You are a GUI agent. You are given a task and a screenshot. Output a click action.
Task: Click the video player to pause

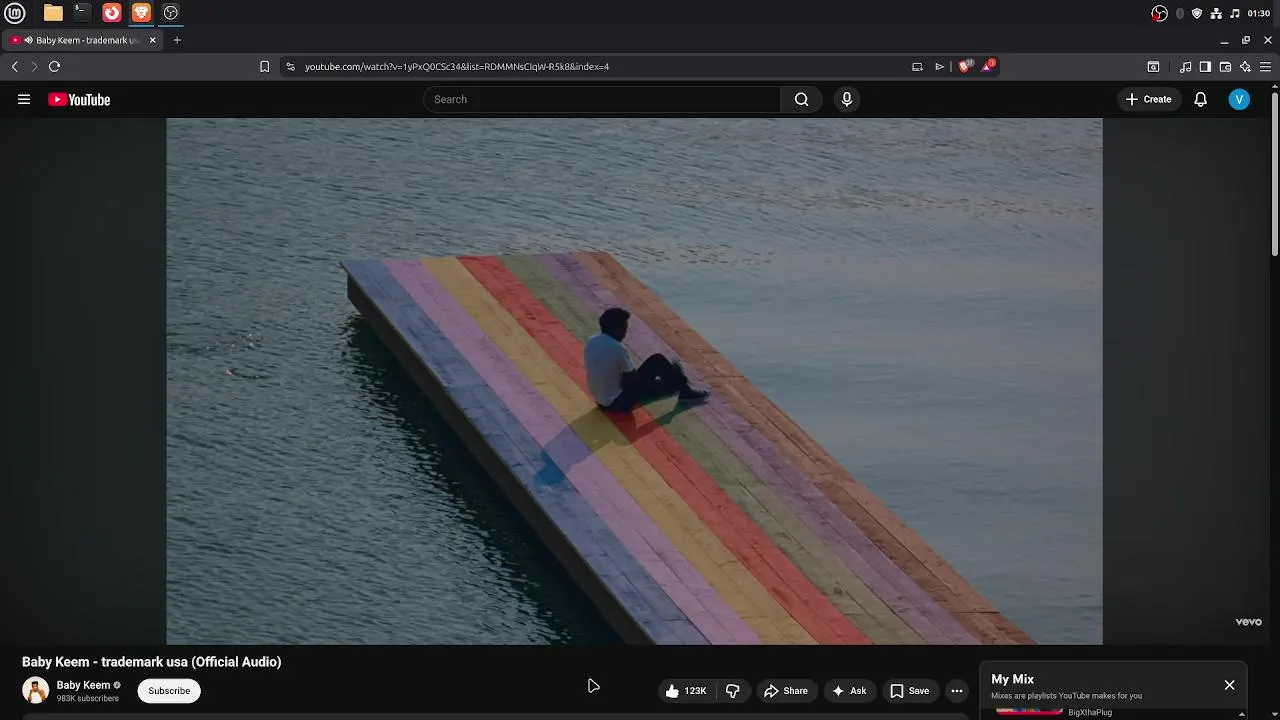point(634,381)
